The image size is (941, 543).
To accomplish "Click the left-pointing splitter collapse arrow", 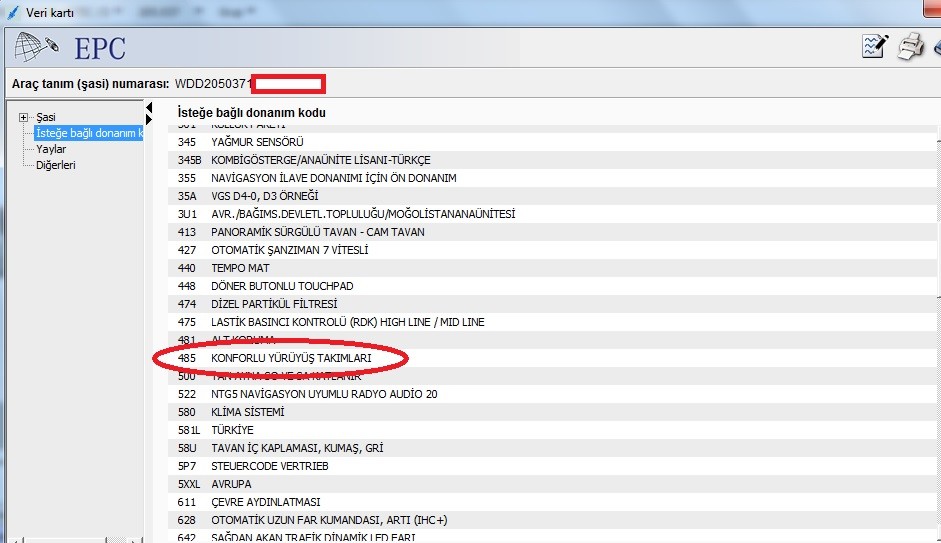I will point(149,107).
